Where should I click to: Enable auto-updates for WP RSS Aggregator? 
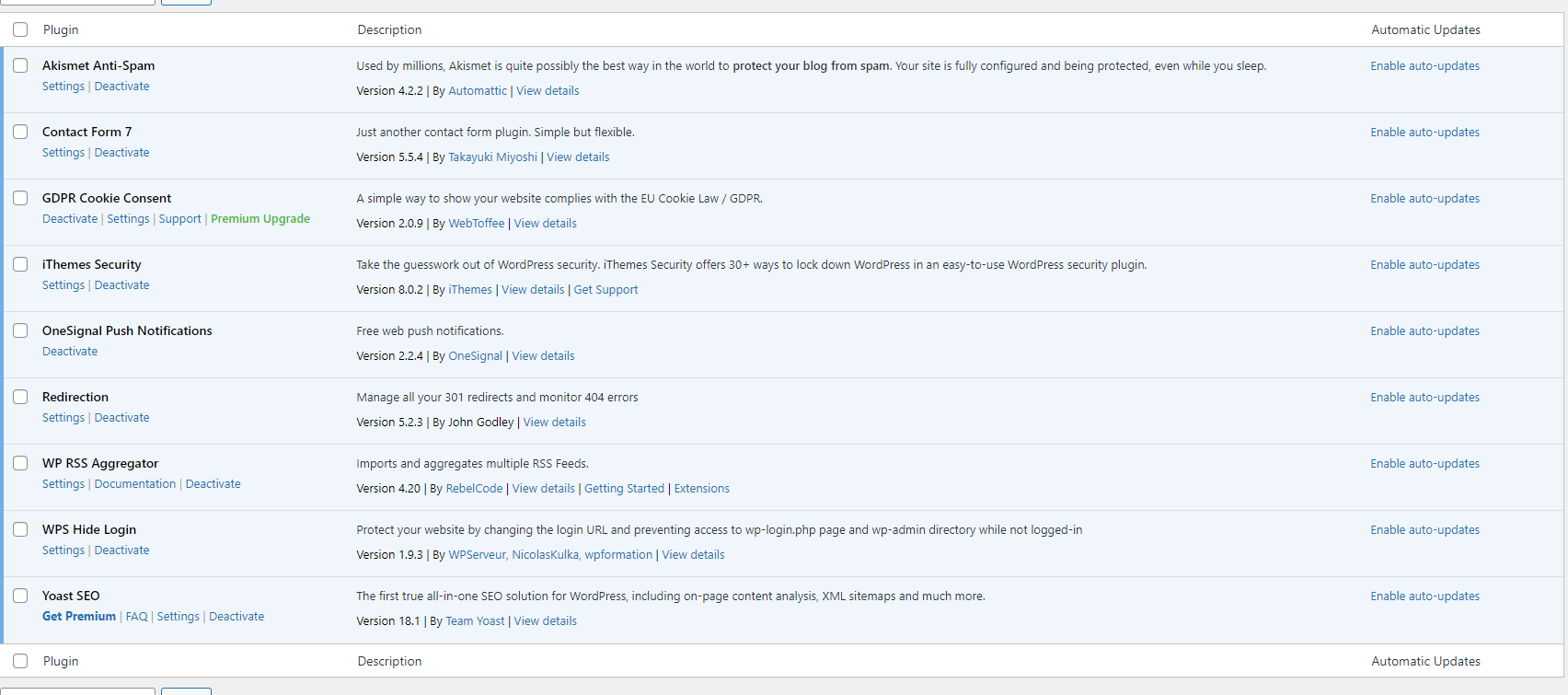[x=1425, y=464]
